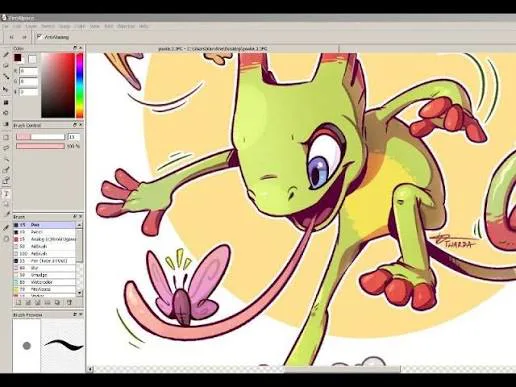Open the Help menu

click(x=144, y=26)
